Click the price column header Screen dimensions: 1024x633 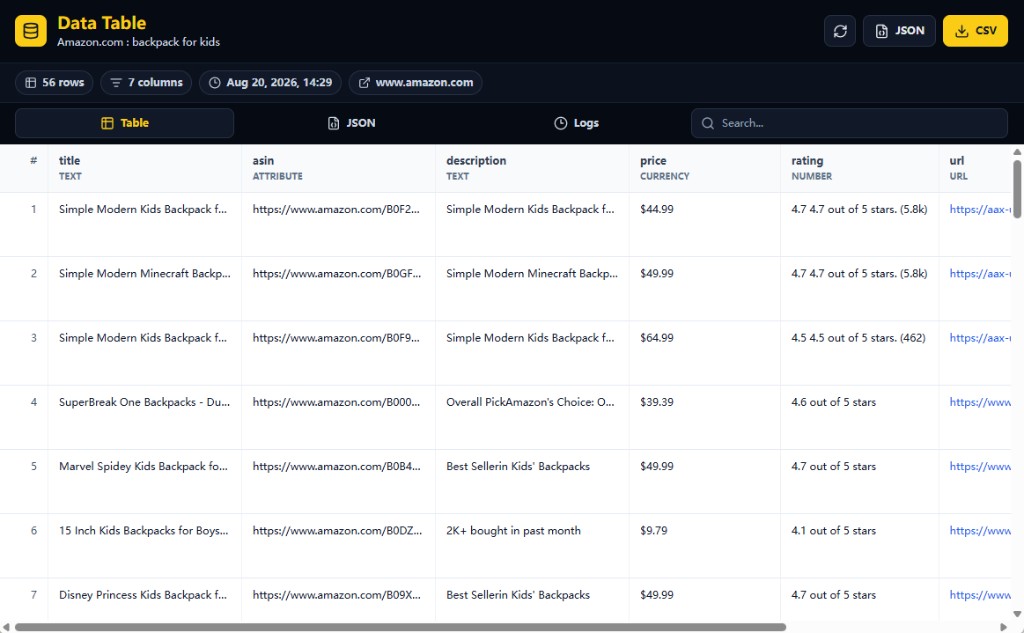(705, 168)
